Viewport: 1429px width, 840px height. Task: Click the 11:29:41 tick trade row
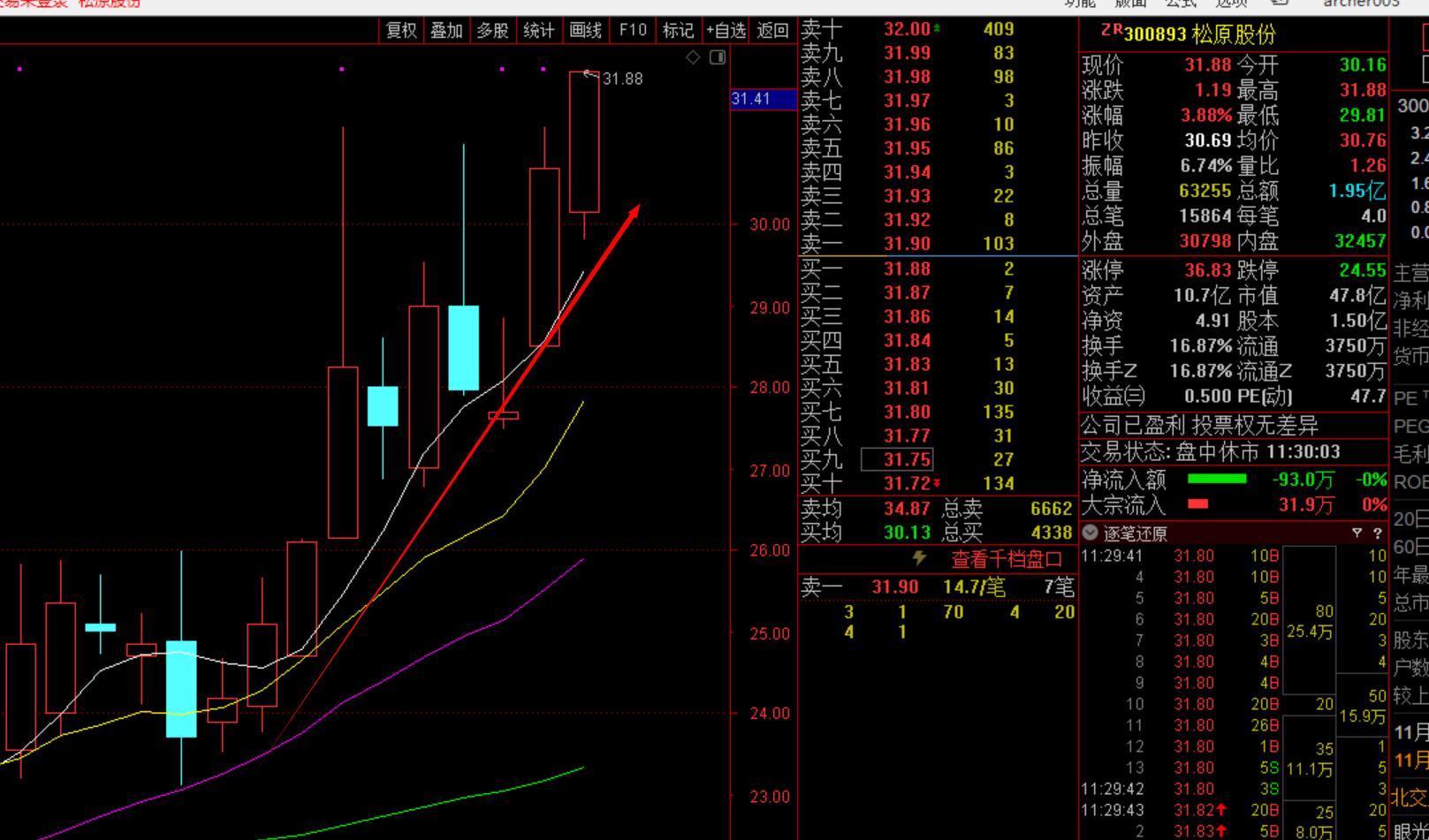(1234, 556)
